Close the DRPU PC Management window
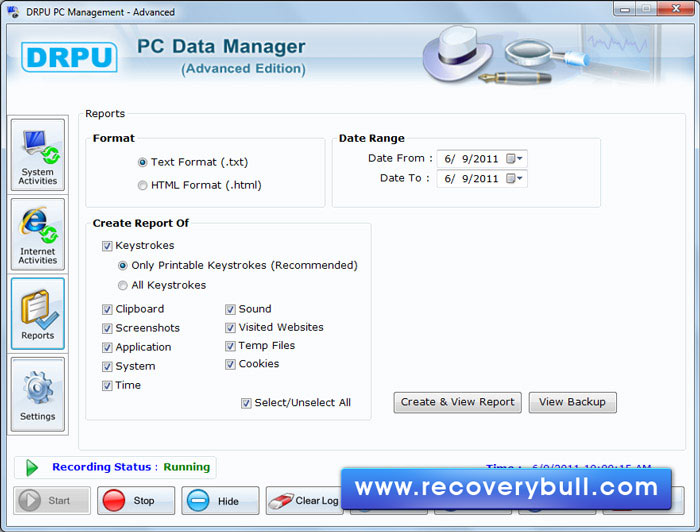This screenshot has height=532, width=700. click(x=675, y=9)
